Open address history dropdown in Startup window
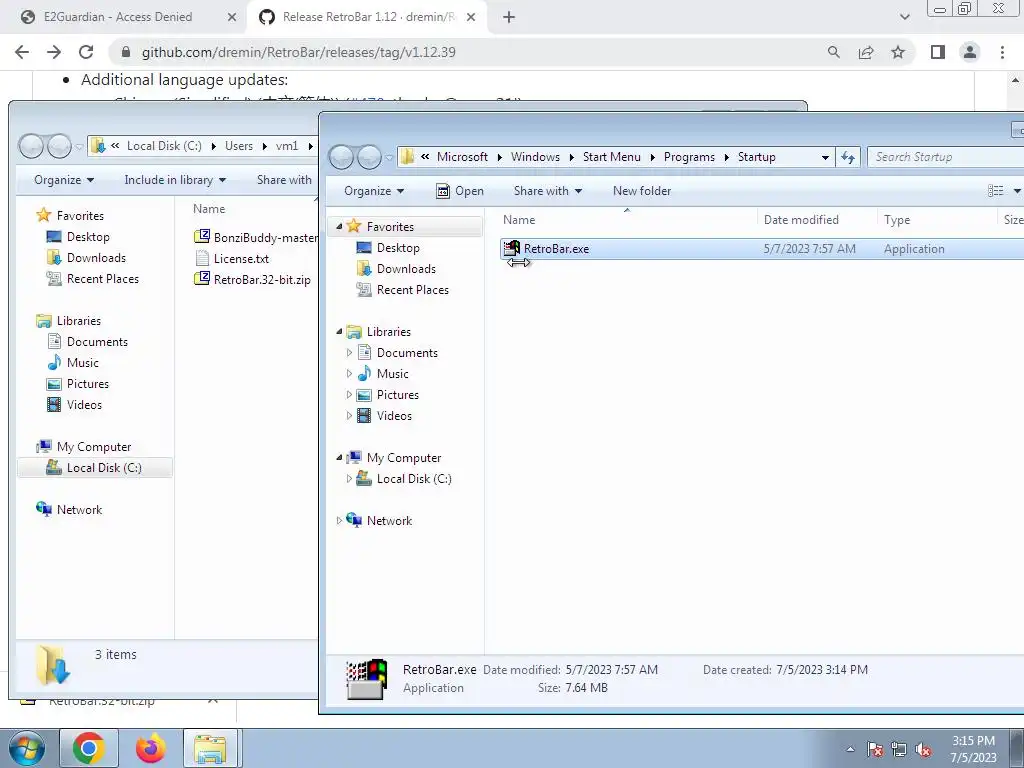The width and height of the screenshot is (1024, 768). pyautogui.click(x=825, y=157)
